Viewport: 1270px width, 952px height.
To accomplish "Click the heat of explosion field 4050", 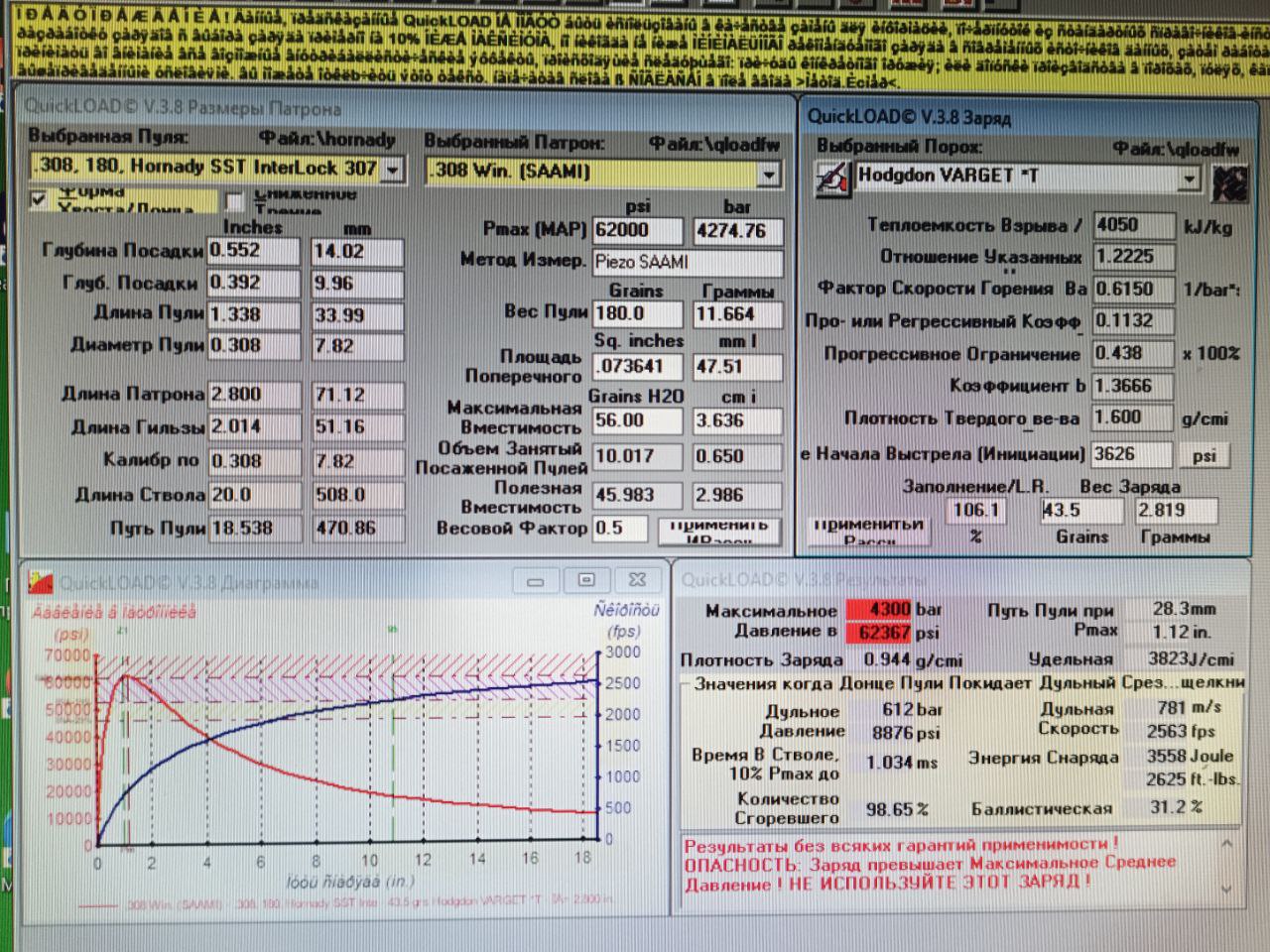I will coord(1133,225).
